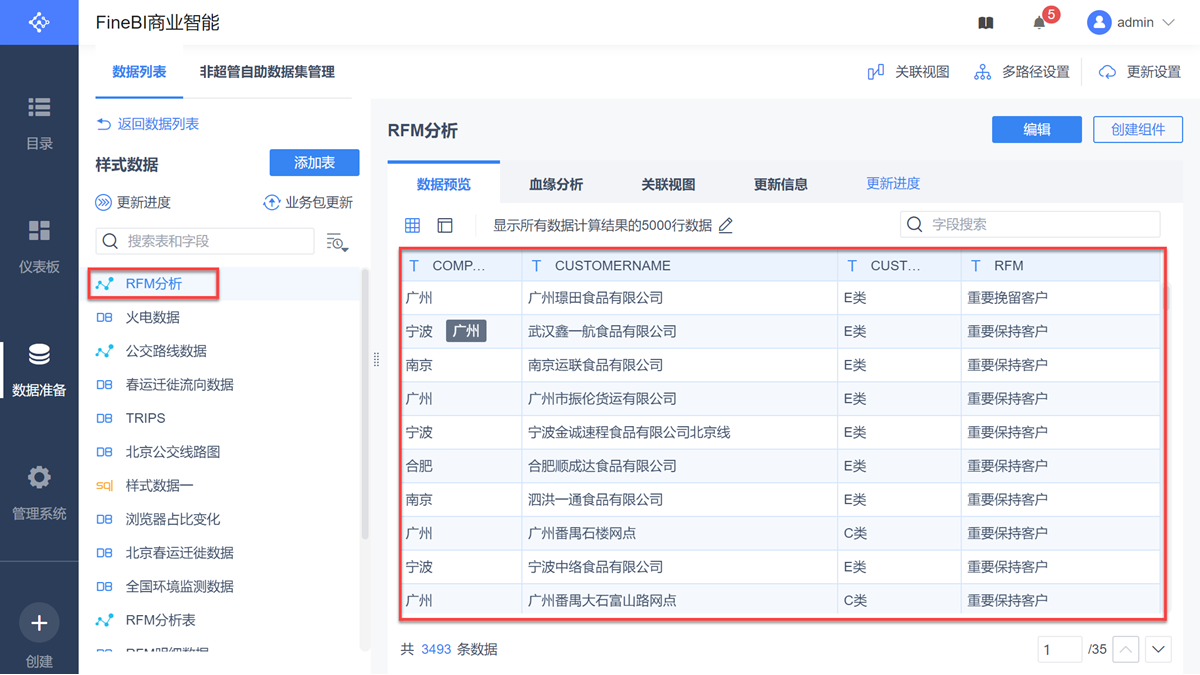Open the sort filter dropdown icon
Image resolution: width=1200 pixels, height=675 pixels.
[x=337, y=241]
